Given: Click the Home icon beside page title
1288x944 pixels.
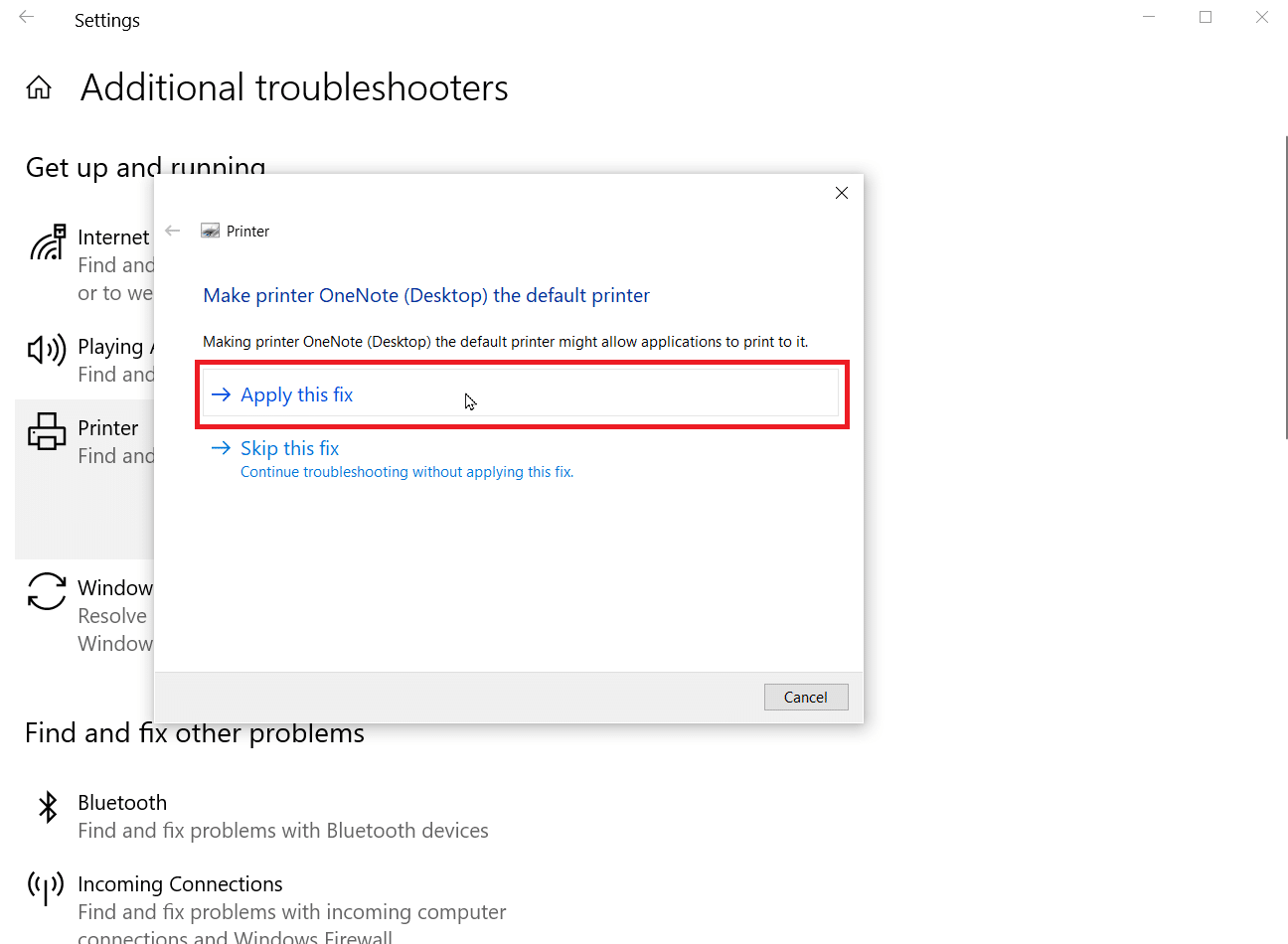Looking at the screenshot, I should (x=39, y=88).
